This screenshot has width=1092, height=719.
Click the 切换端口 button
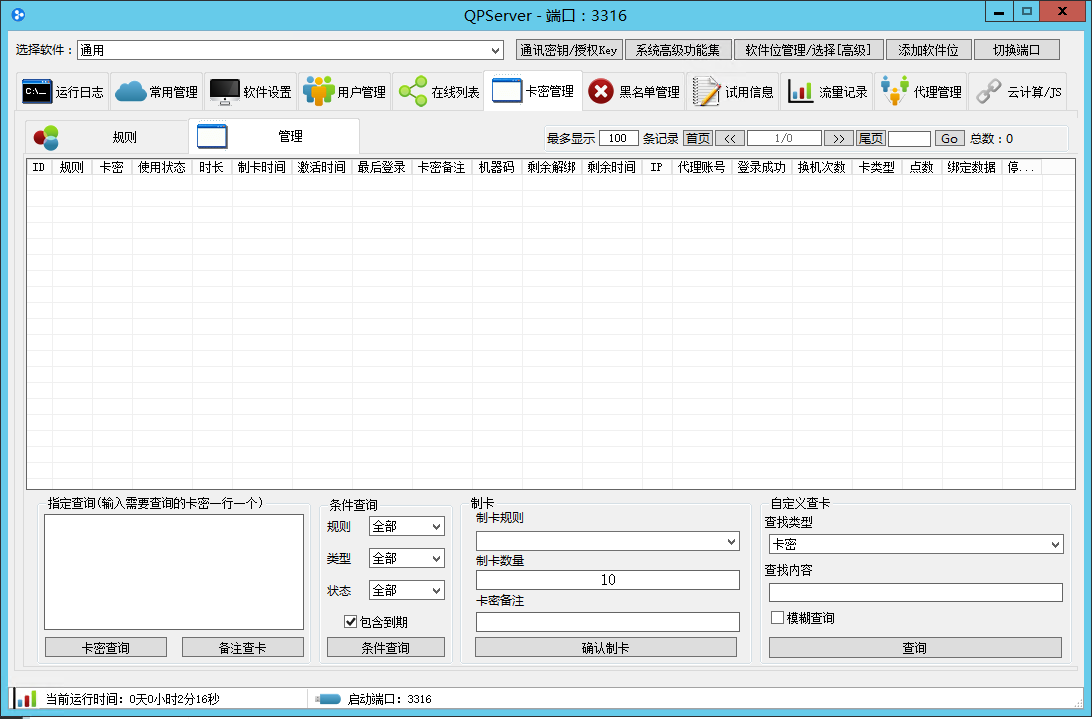pos(1016,50)
